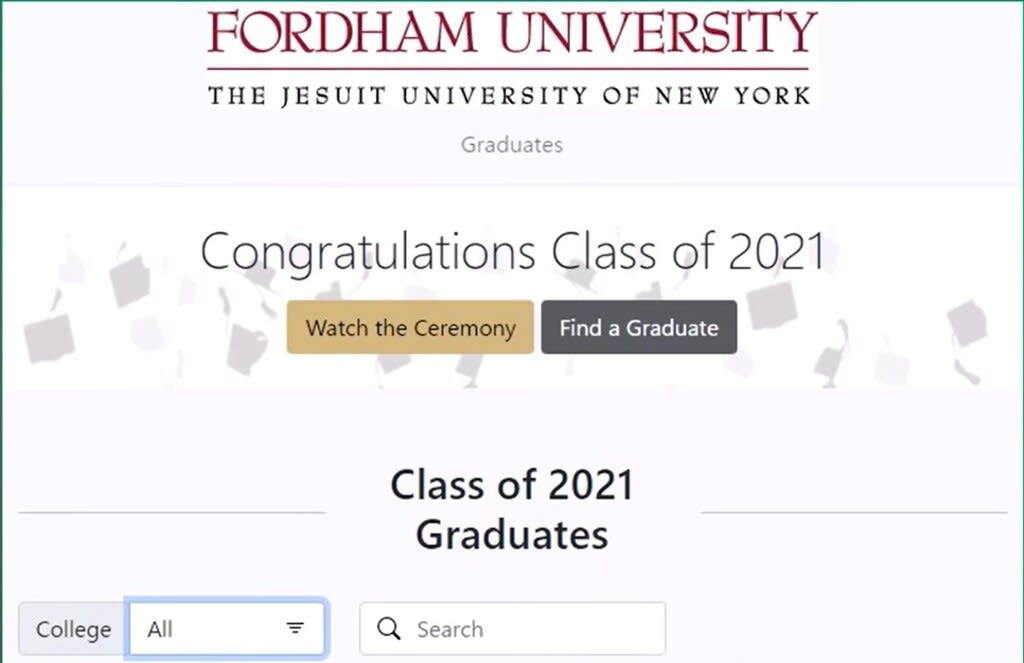Open the Graduates navigation link
This screenshot has width=1024, height=663.
pyautogui.click(x=512, y=144)
